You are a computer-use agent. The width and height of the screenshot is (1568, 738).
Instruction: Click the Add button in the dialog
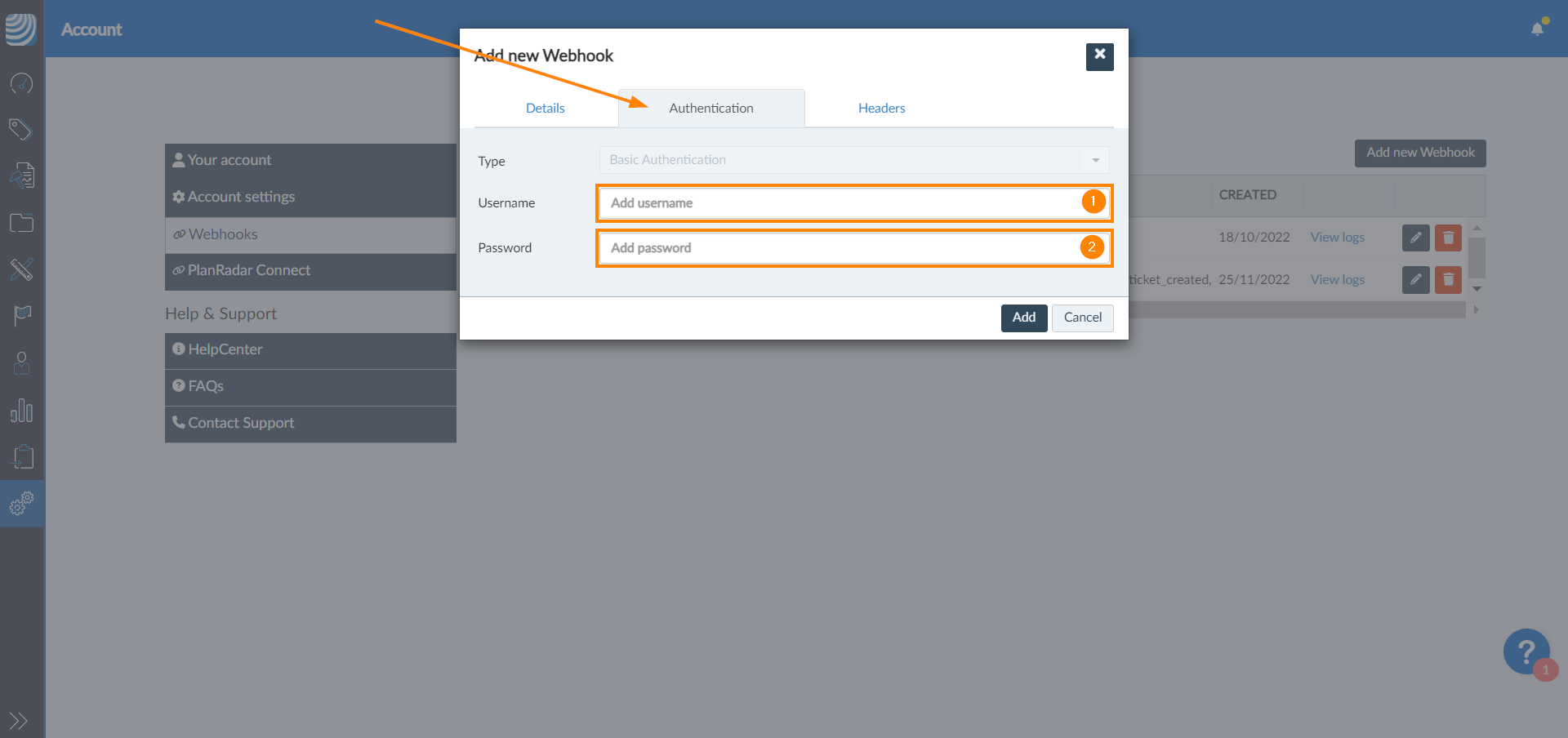click(x=1023, y=318)
